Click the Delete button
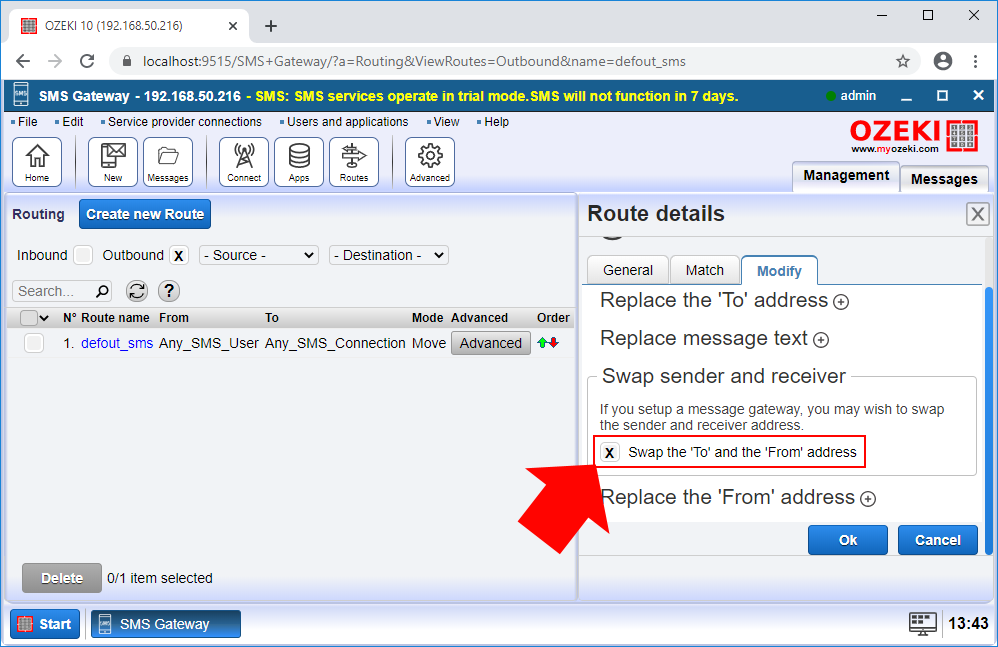998x647 pixels. 62,578
